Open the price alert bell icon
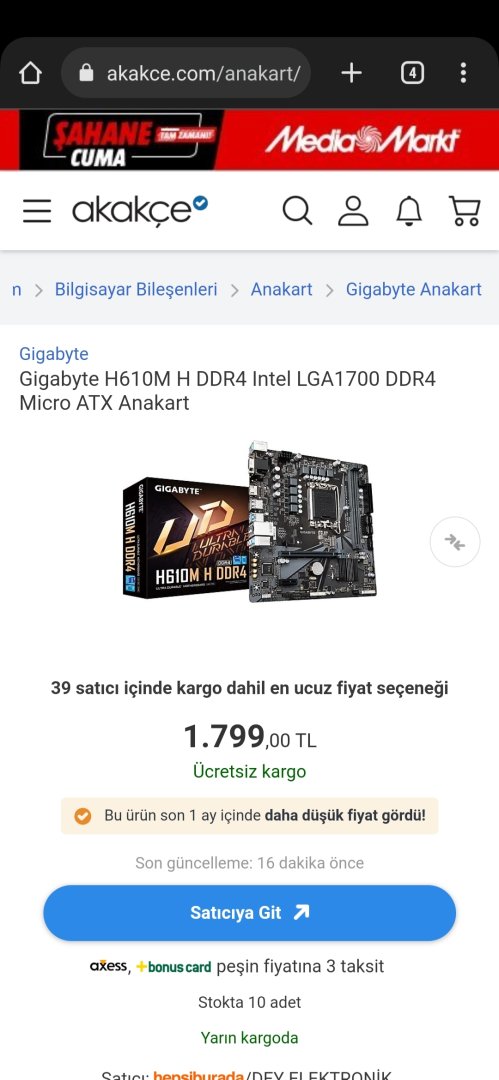Screen dimensions: 499x1080 (x=409, y=211)
